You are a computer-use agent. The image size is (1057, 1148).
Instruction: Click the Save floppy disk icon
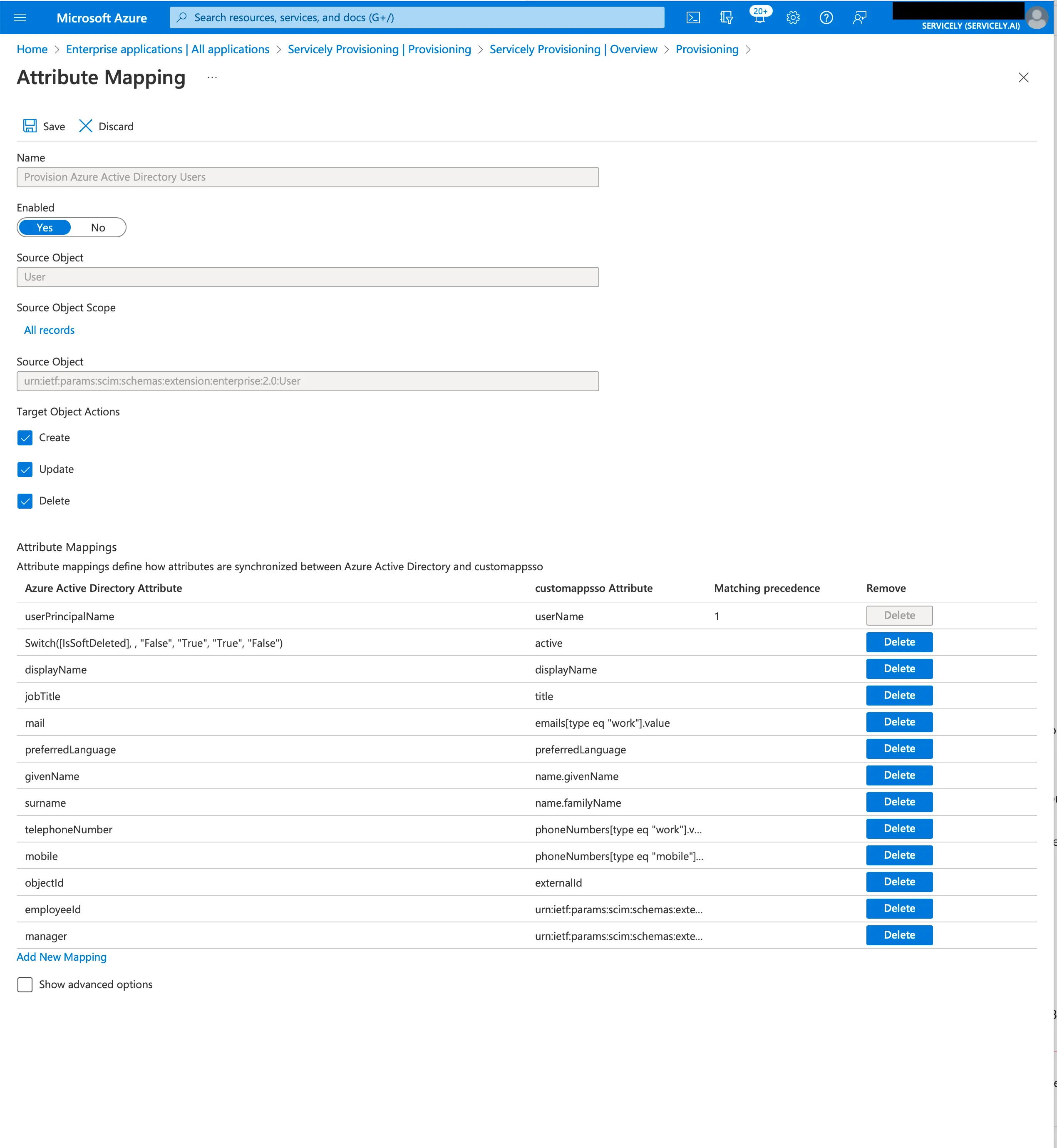click(30, 126)
